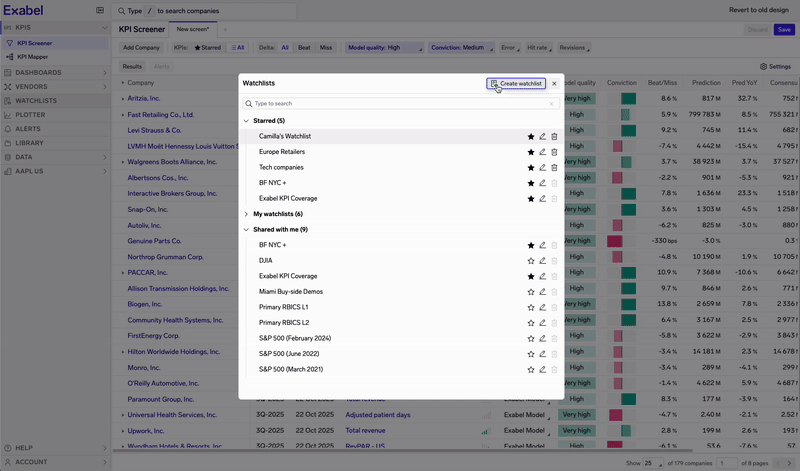Image resolution: width=800 pixels, height=471 pixels.
Task: Go to next results page
Action: click(x=789, y=463)
